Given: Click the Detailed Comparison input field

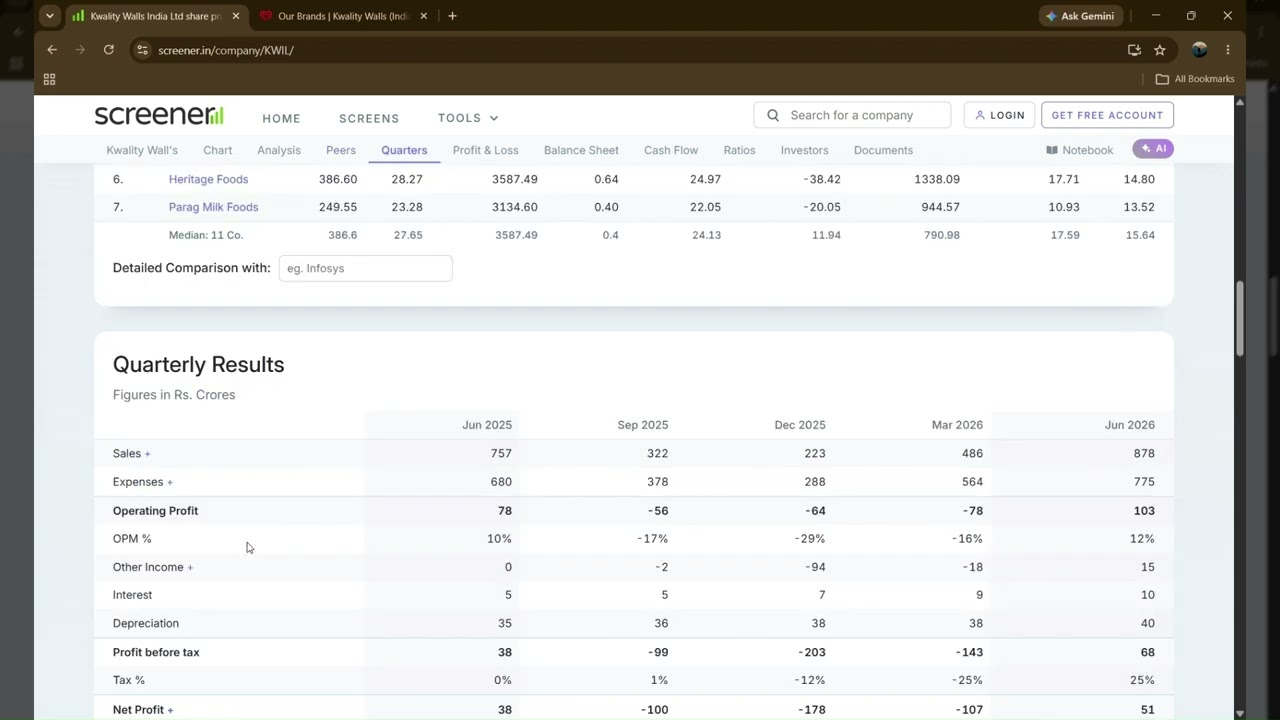Looking at the screenshot, I should tap(365, 268).
